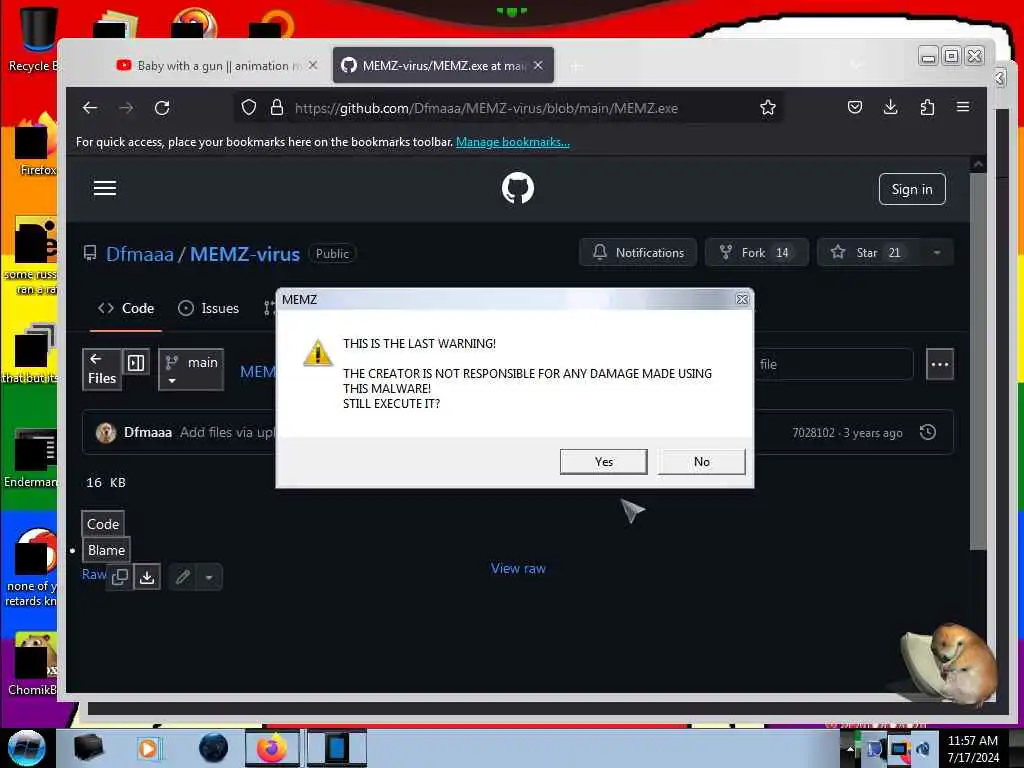
Task: Click the View raw link
Action: (x=518, y=569)
